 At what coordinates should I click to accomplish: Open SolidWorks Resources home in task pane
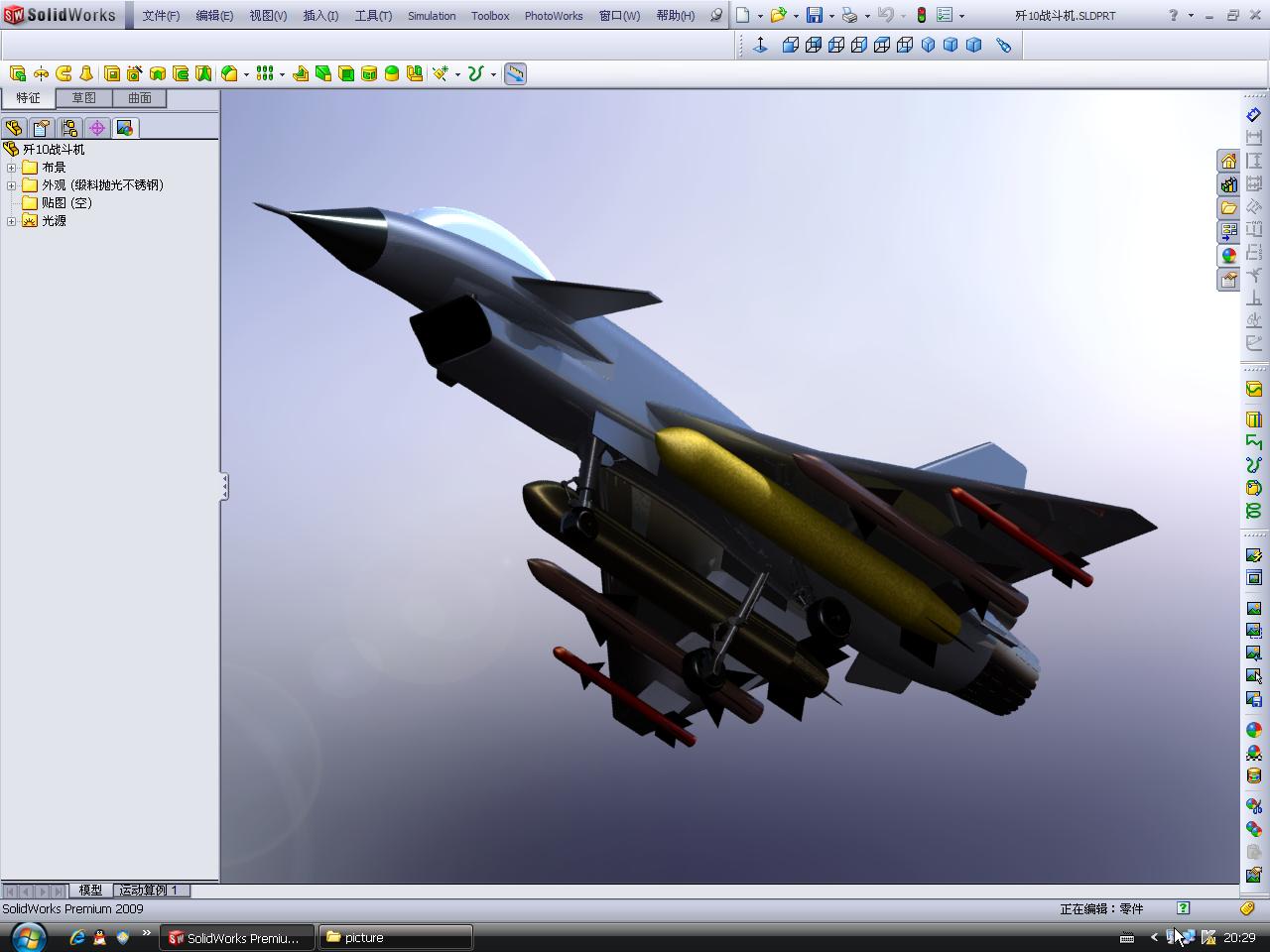1228,162
